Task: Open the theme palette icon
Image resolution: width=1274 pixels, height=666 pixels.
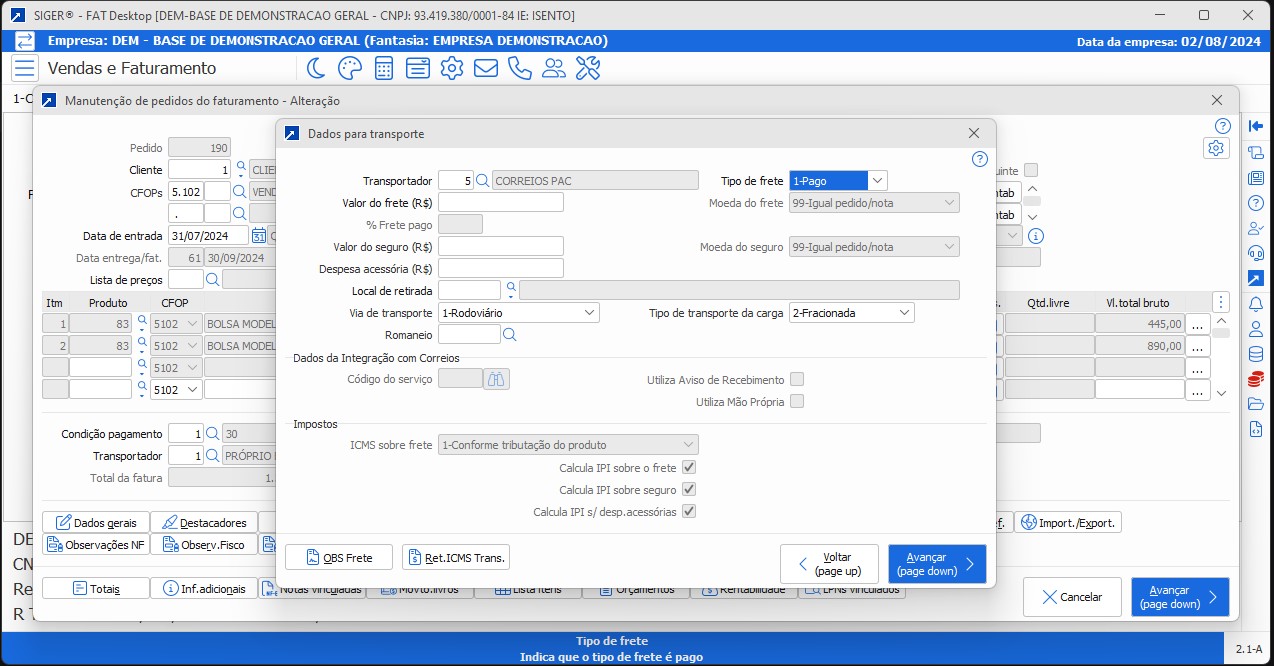Action: click(348, 68)
